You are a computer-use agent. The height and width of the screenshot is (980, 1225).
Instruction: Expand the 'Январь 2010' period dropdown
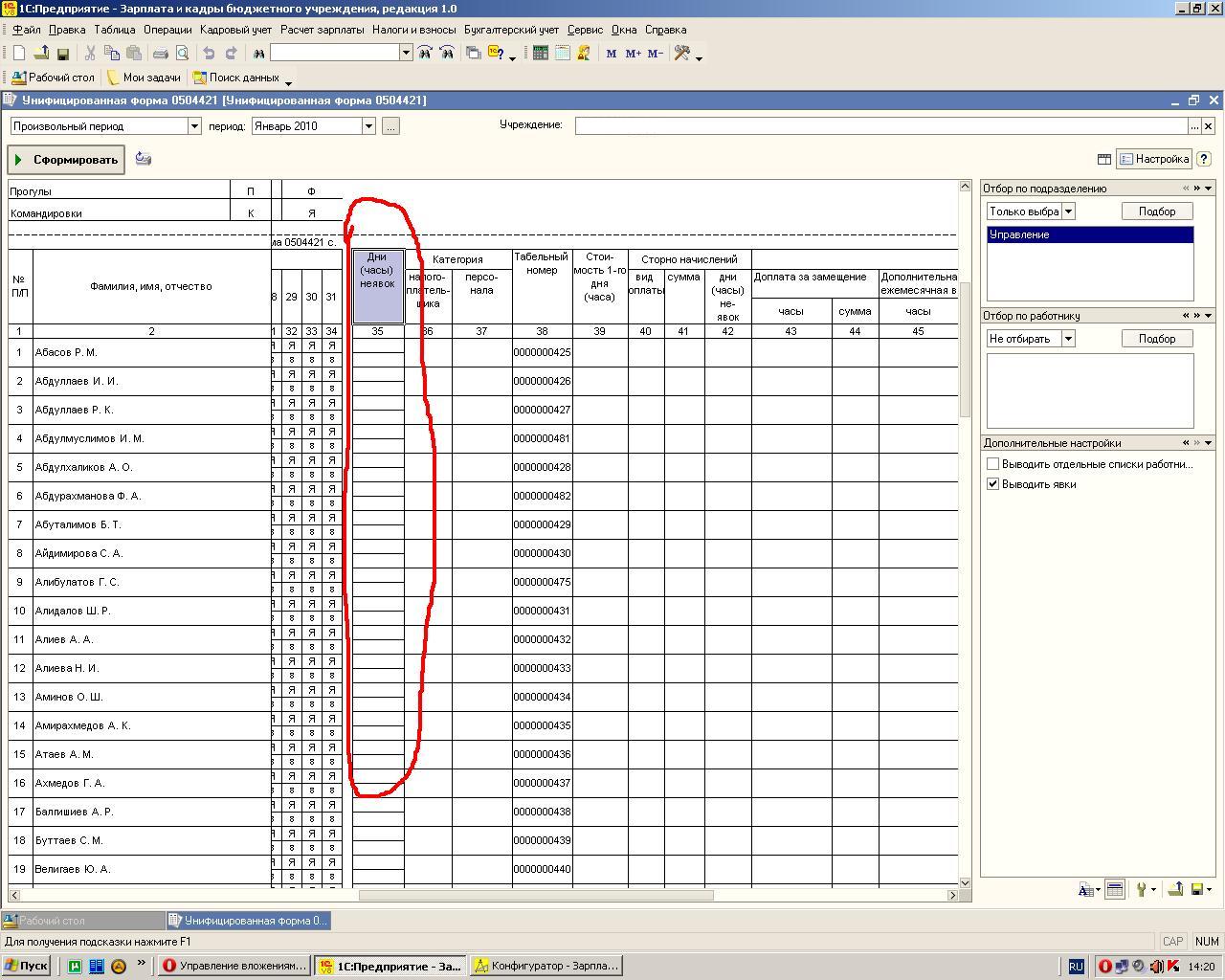click(368, 126)
